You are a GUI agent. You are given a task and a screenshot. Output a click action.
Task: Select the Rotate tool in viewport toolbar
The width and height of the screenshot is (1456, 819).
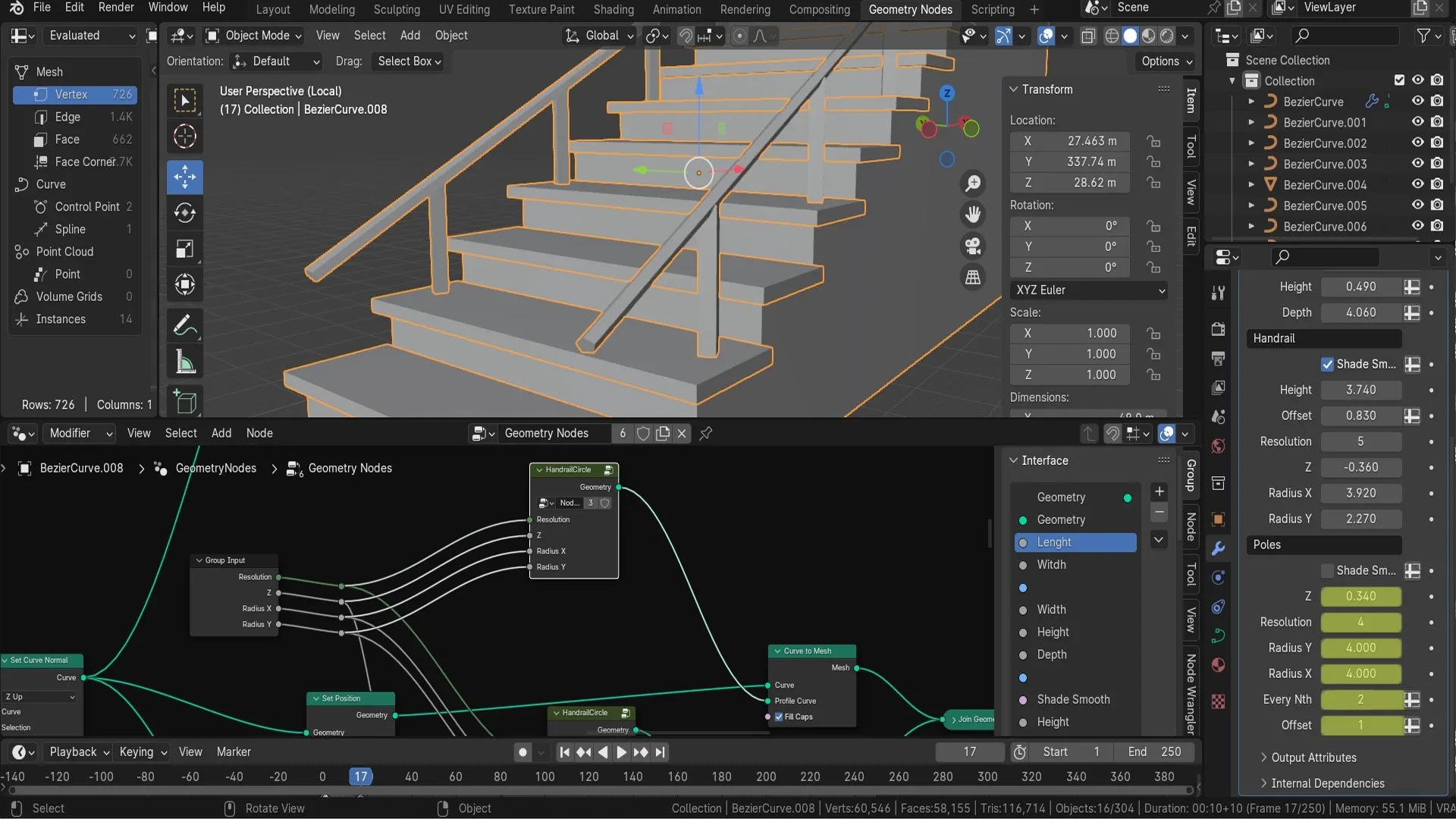pos(184,213)
